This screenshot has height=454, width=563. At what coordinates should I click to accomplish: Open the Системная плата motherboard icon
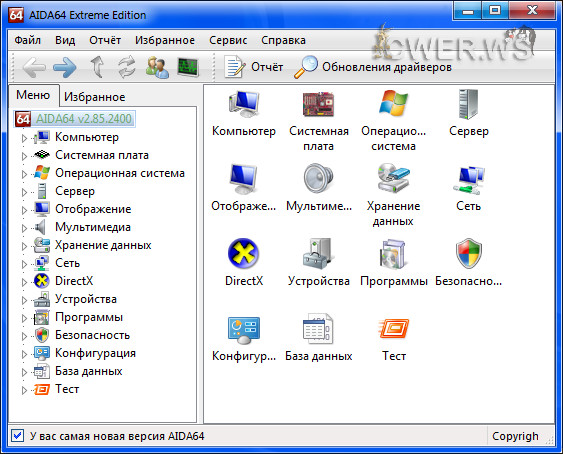point(319,105)
